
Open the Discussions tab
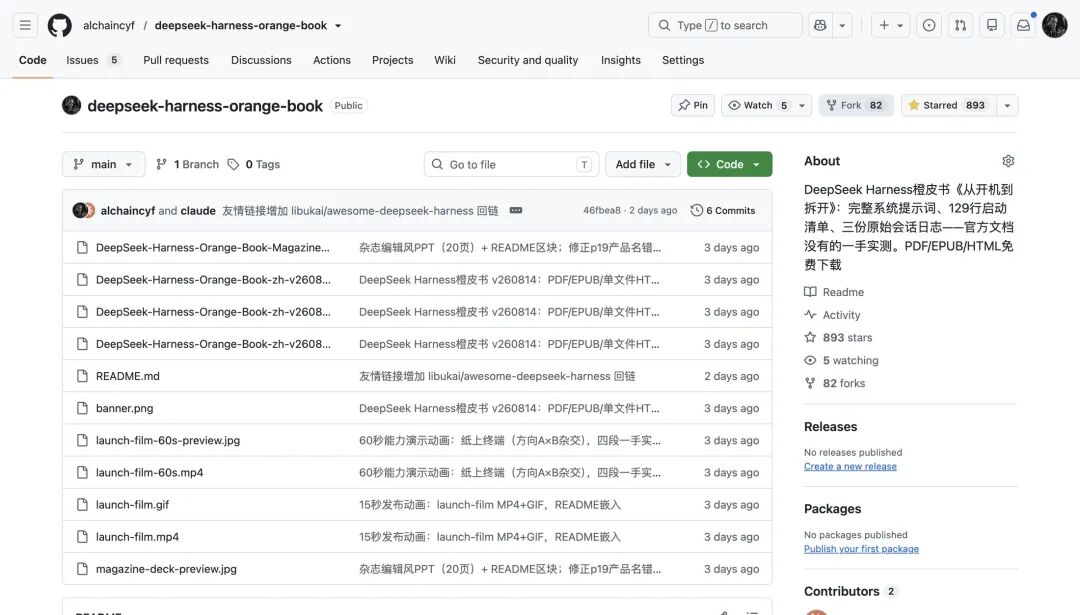[261, 60]
